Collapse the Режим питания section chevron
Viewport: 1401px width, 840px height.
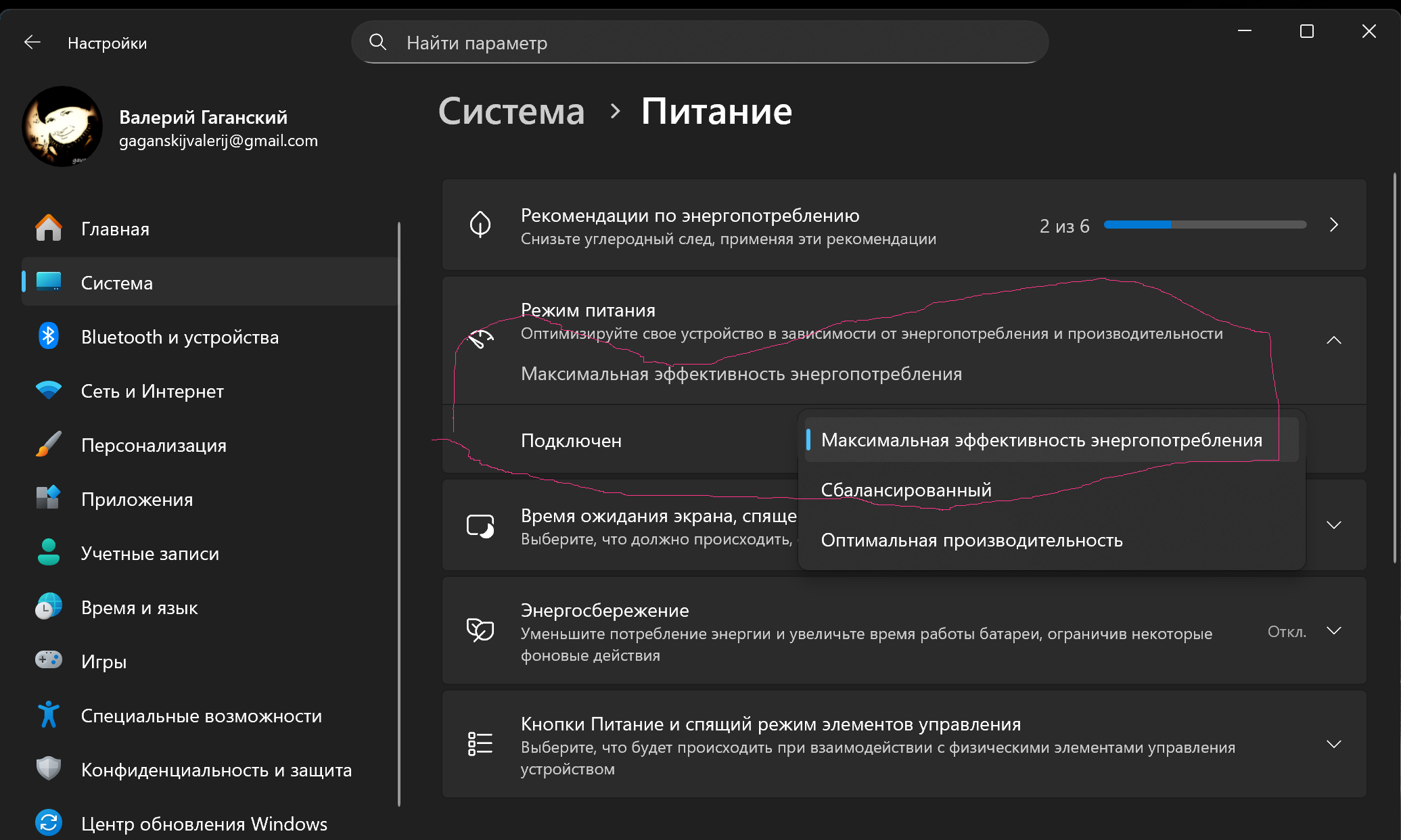[x=1333, y=340]
